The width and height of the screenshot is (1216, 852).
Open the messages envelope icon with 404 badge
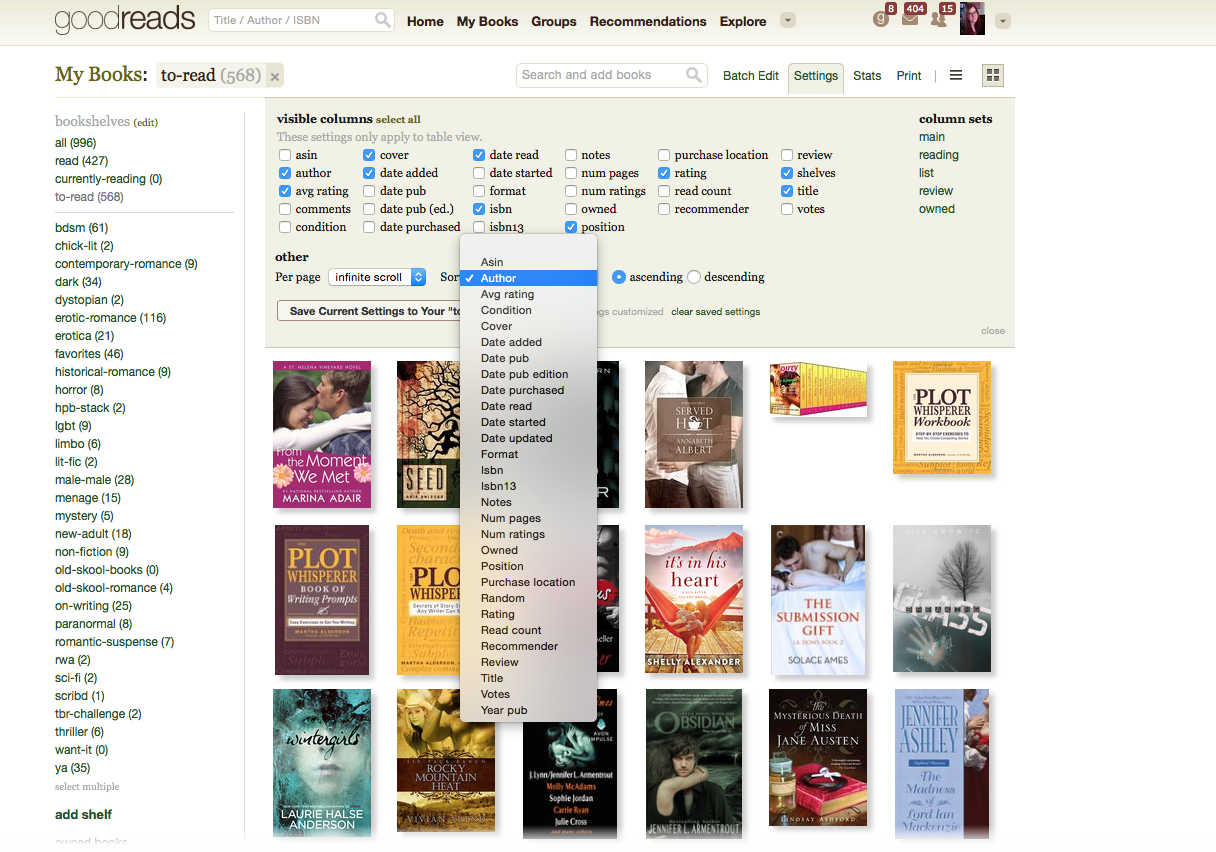click(x=910, y=19)
